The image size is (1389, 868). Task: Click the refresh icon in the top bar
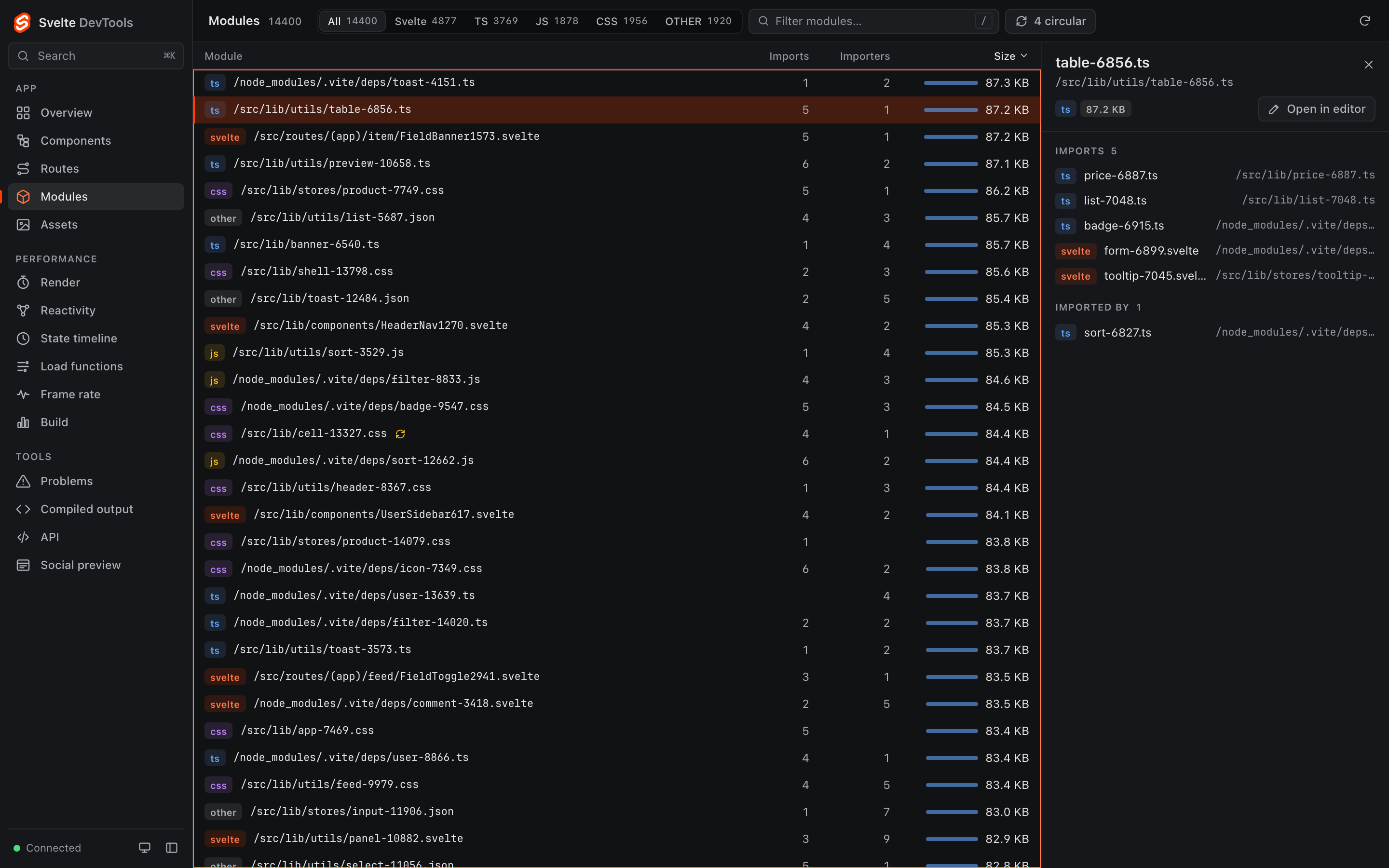(1365, 21)
